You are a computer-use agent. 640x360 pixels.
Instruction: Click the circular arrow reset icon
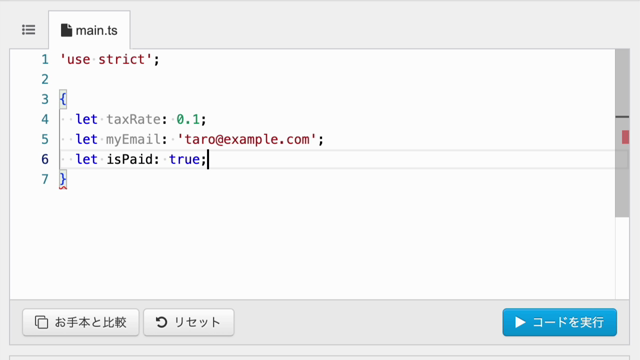click(x=162, y=322)
